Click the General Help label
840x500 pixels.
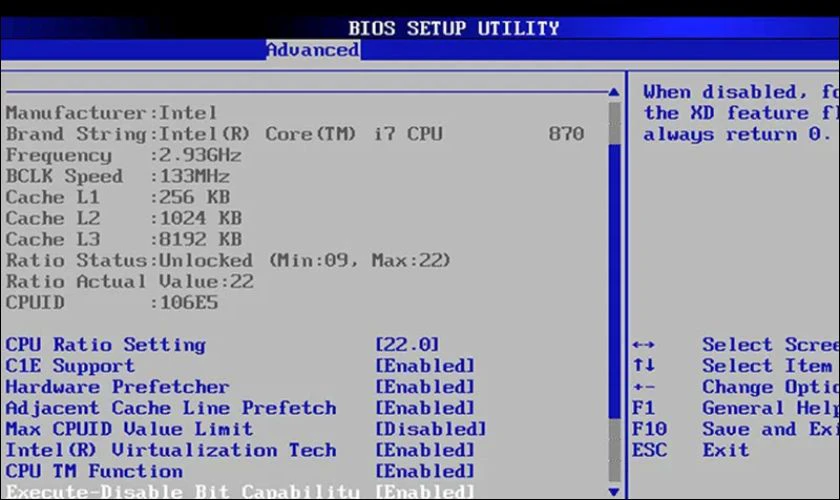pyautogui.click(x=771, y=408)
